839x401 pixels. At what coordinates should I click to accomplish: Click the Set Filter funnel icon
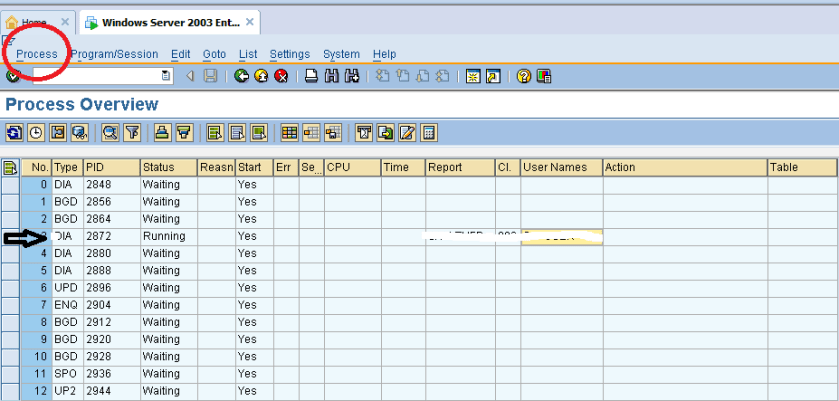(x=132, y=132)
